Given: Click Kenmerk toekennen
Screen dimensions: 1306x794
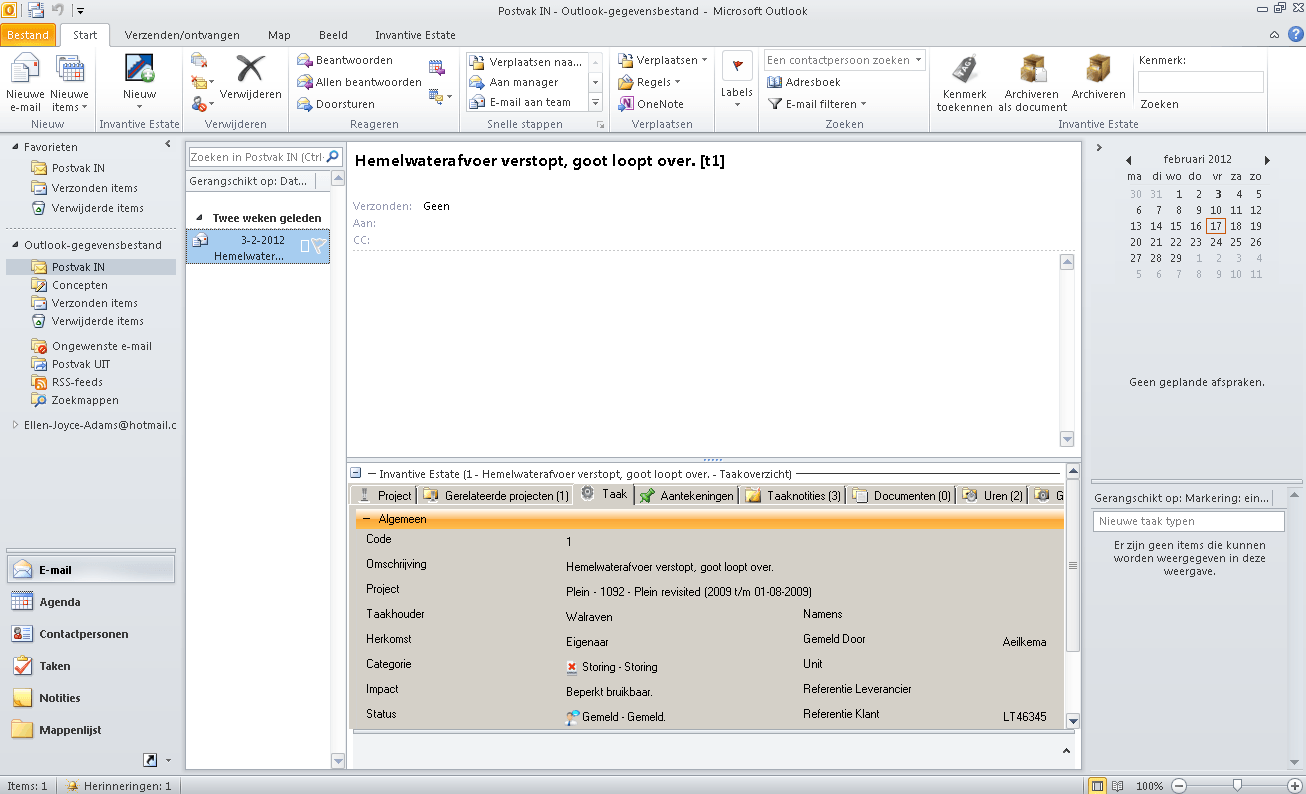Looking at the screenshot, I should [964, 83].
